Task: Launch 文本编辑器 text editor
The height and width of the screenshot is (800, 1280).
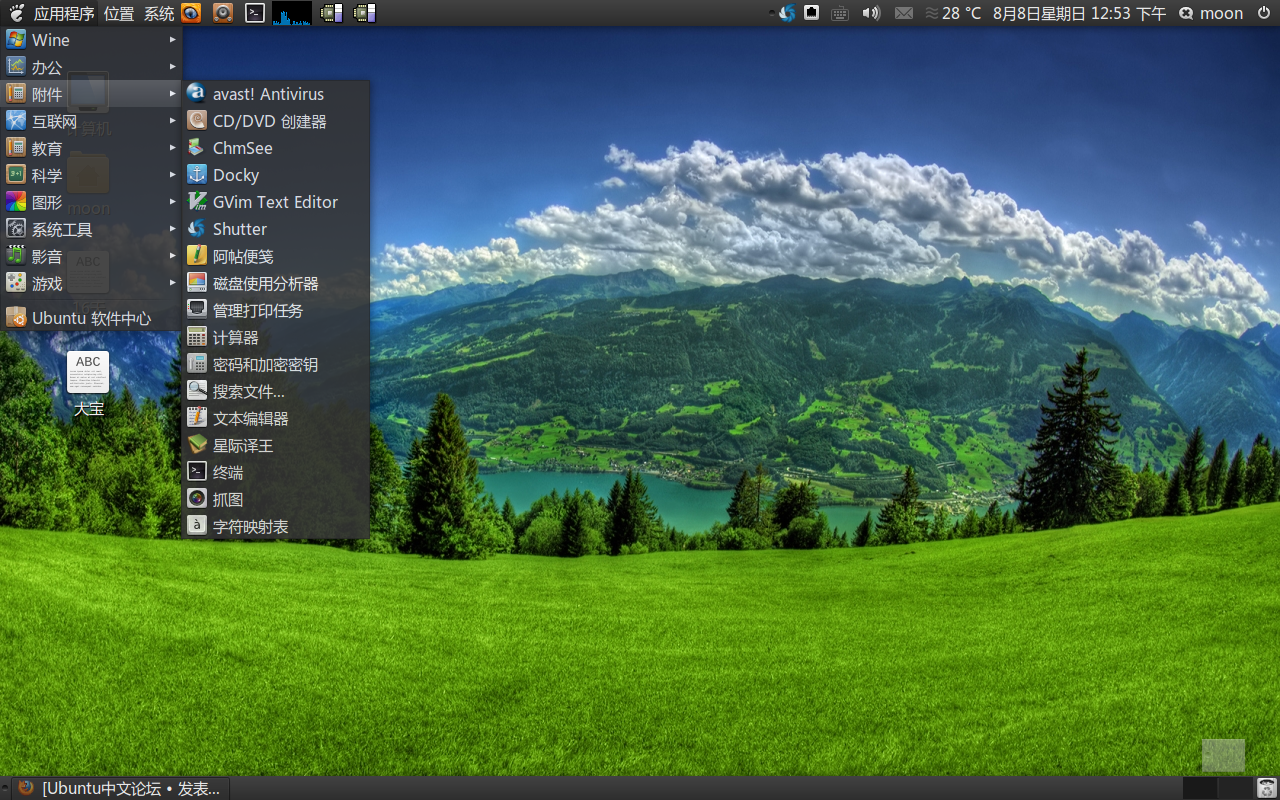Action: tap(276, 418)
